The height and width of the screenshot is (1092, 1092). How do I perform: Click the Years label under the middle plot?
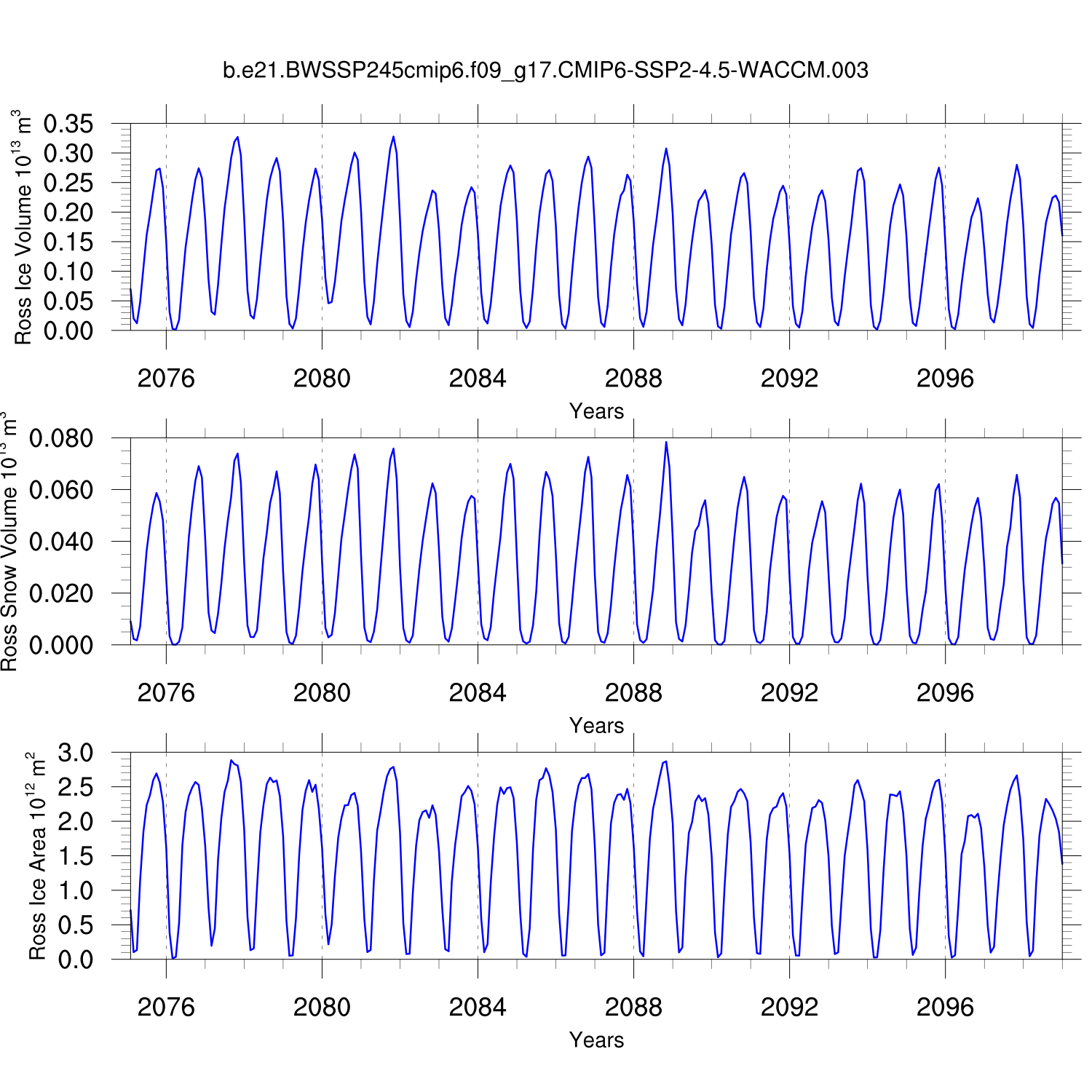tap(596, 726)
